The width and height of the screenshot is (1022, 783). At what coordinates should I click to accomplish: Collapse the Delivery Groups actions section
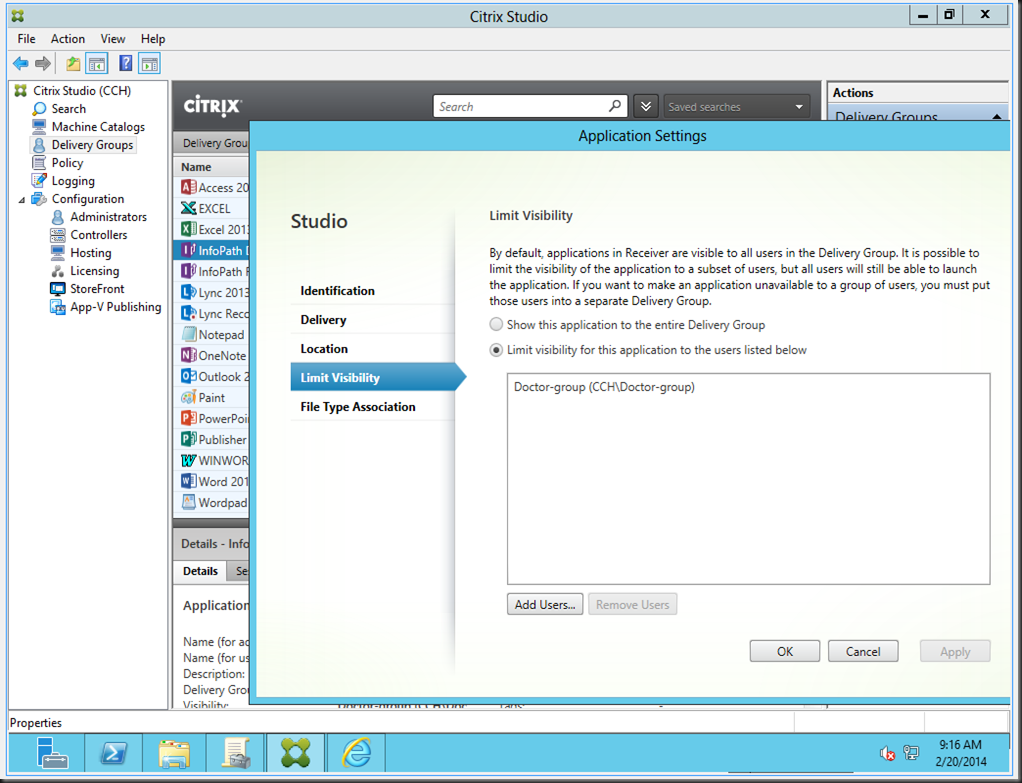997,117
